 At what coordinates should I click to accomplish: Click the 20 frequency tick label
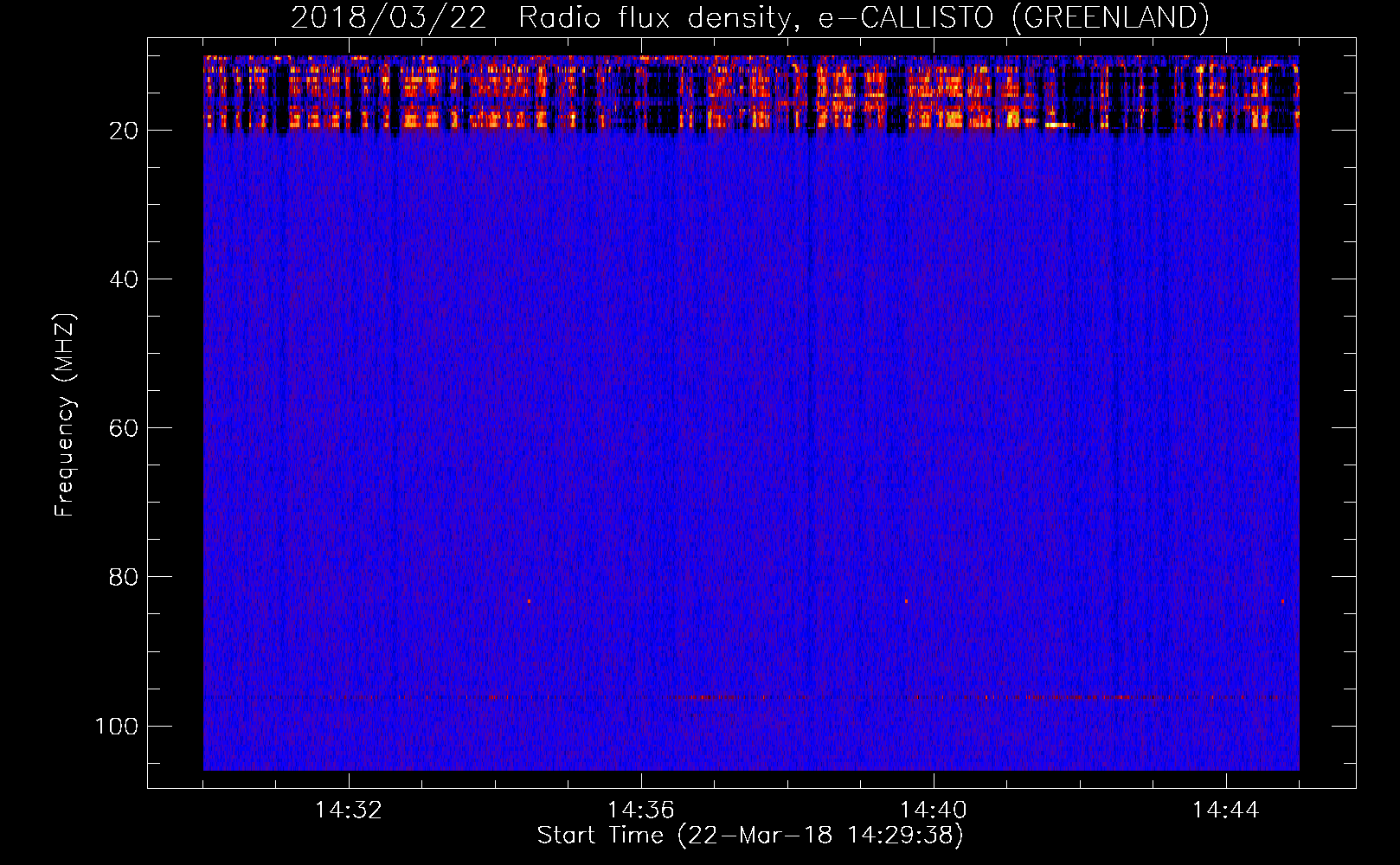click(124, 131)
